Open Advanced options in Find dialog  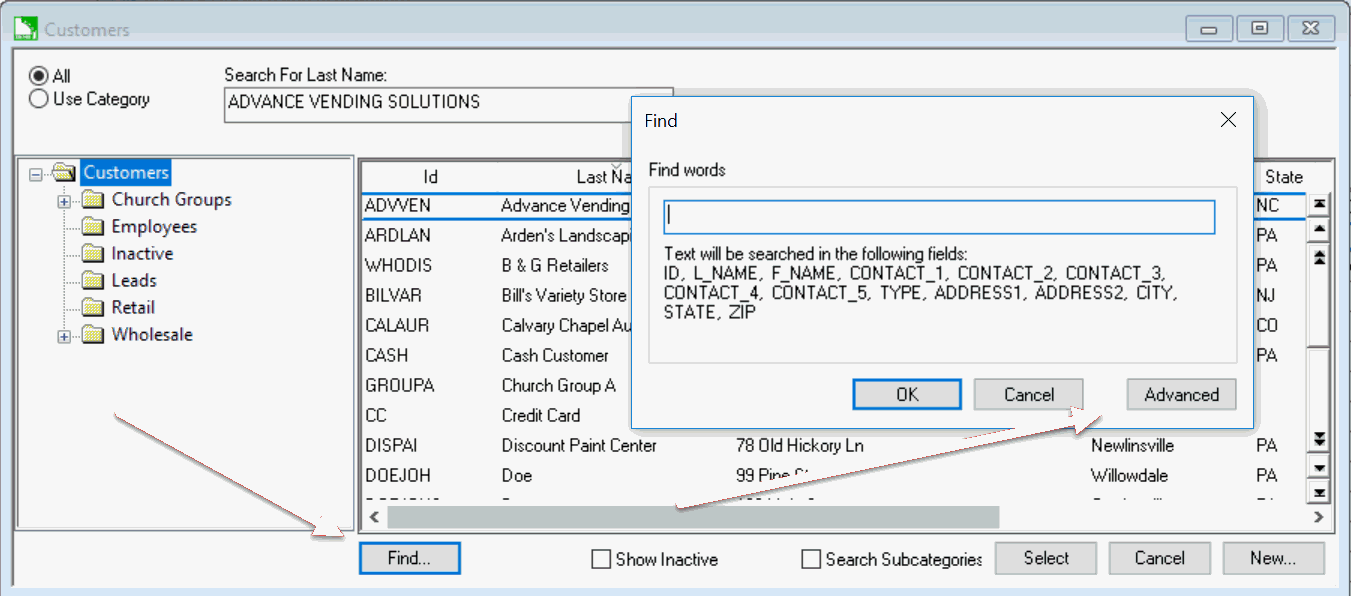1181,395
